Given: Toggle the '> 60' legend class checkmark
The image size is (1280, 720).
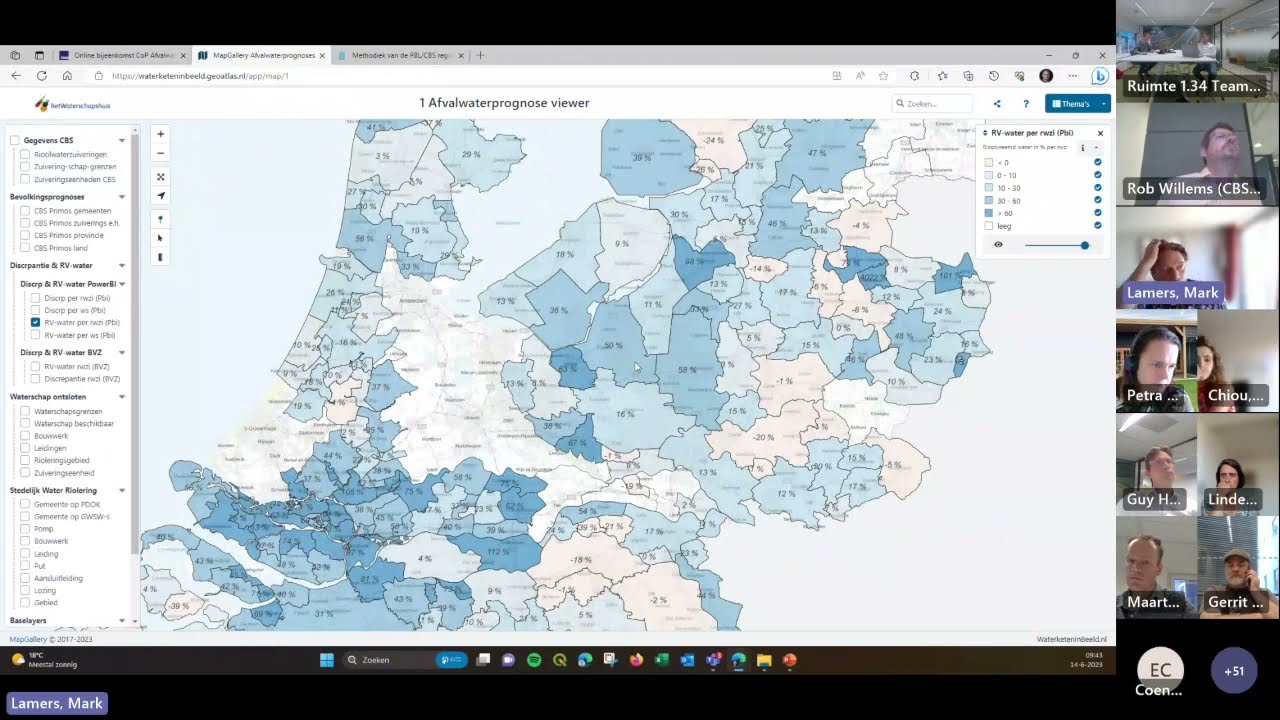Looking at the screenshot, I should click(x=1097, y=213).
